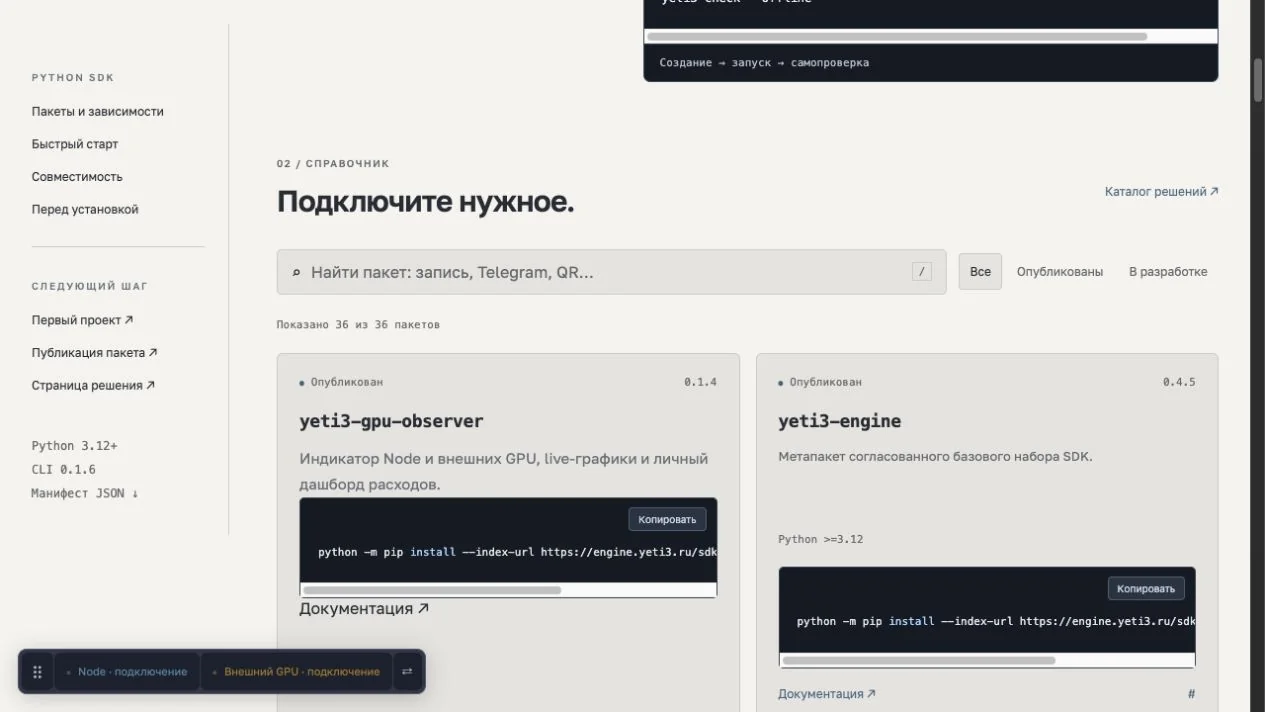1265x712 pixels.
Task: Copy install command for yeti3-gpu-observer
Action: [x=667, y=519]
